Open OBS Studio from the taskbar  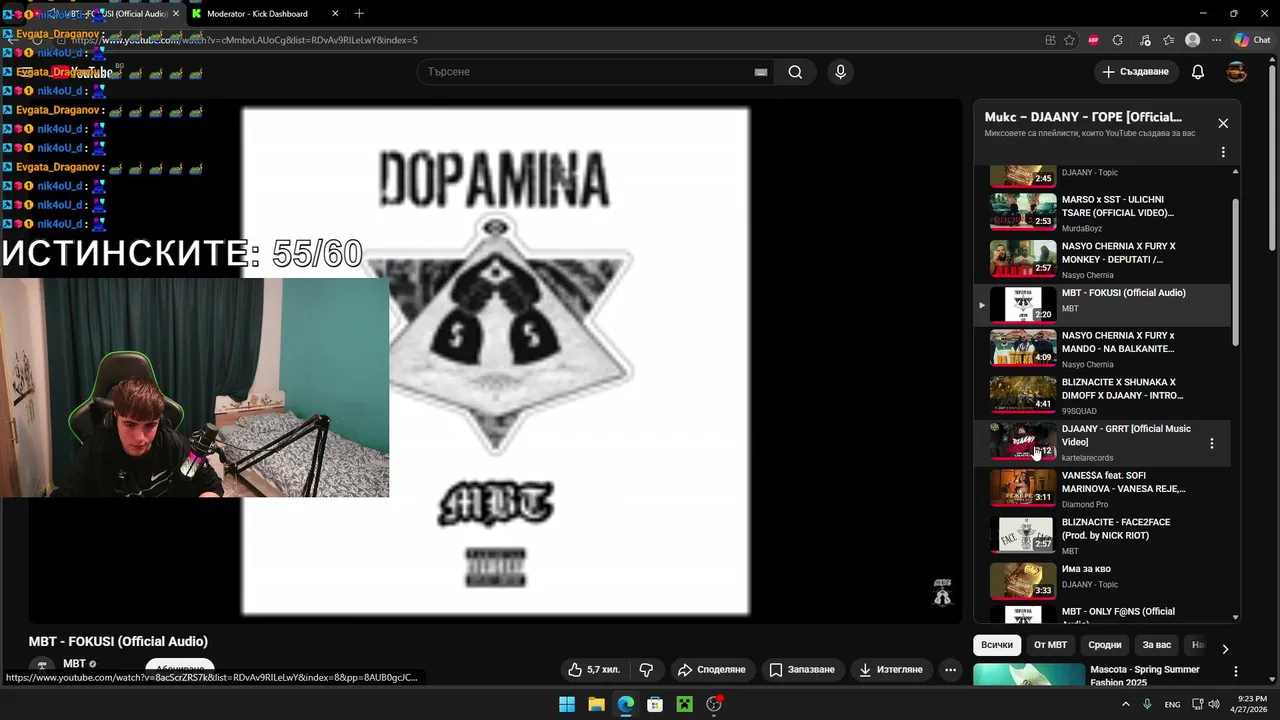tap(714, 704)
